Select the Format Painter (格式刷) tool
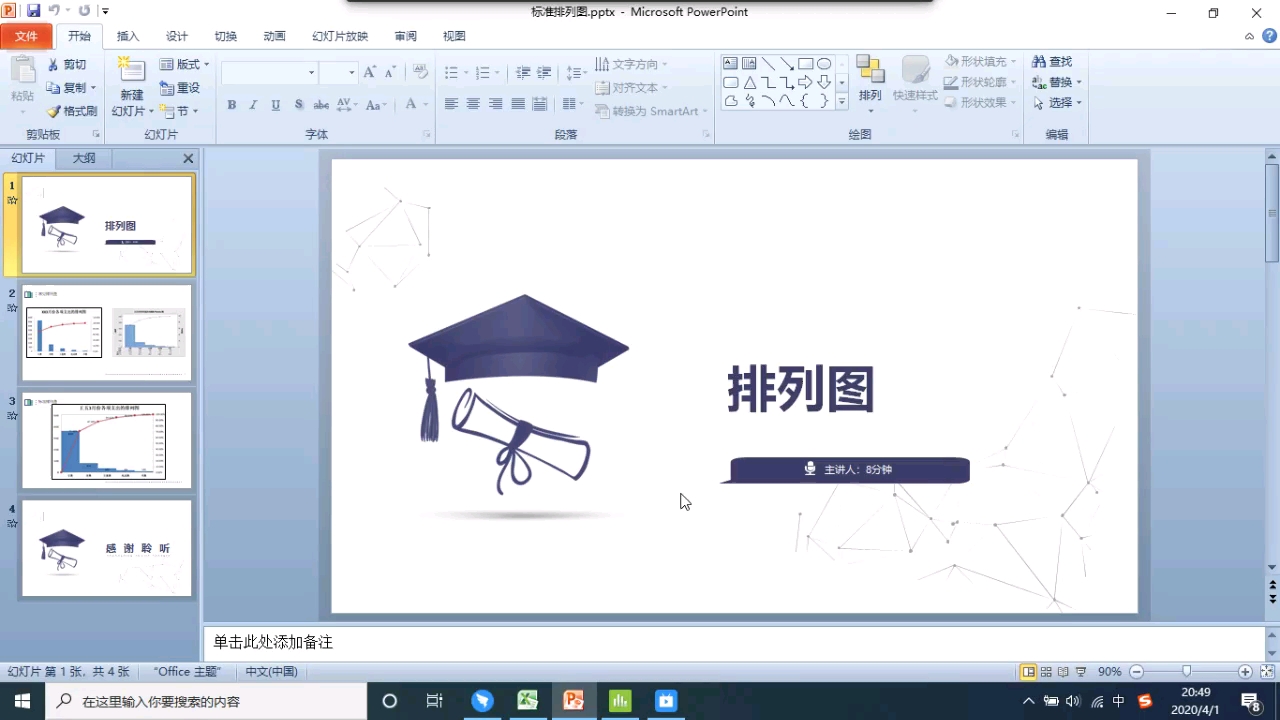Screen dimensions: 1280x720 [x=73, y=110]
